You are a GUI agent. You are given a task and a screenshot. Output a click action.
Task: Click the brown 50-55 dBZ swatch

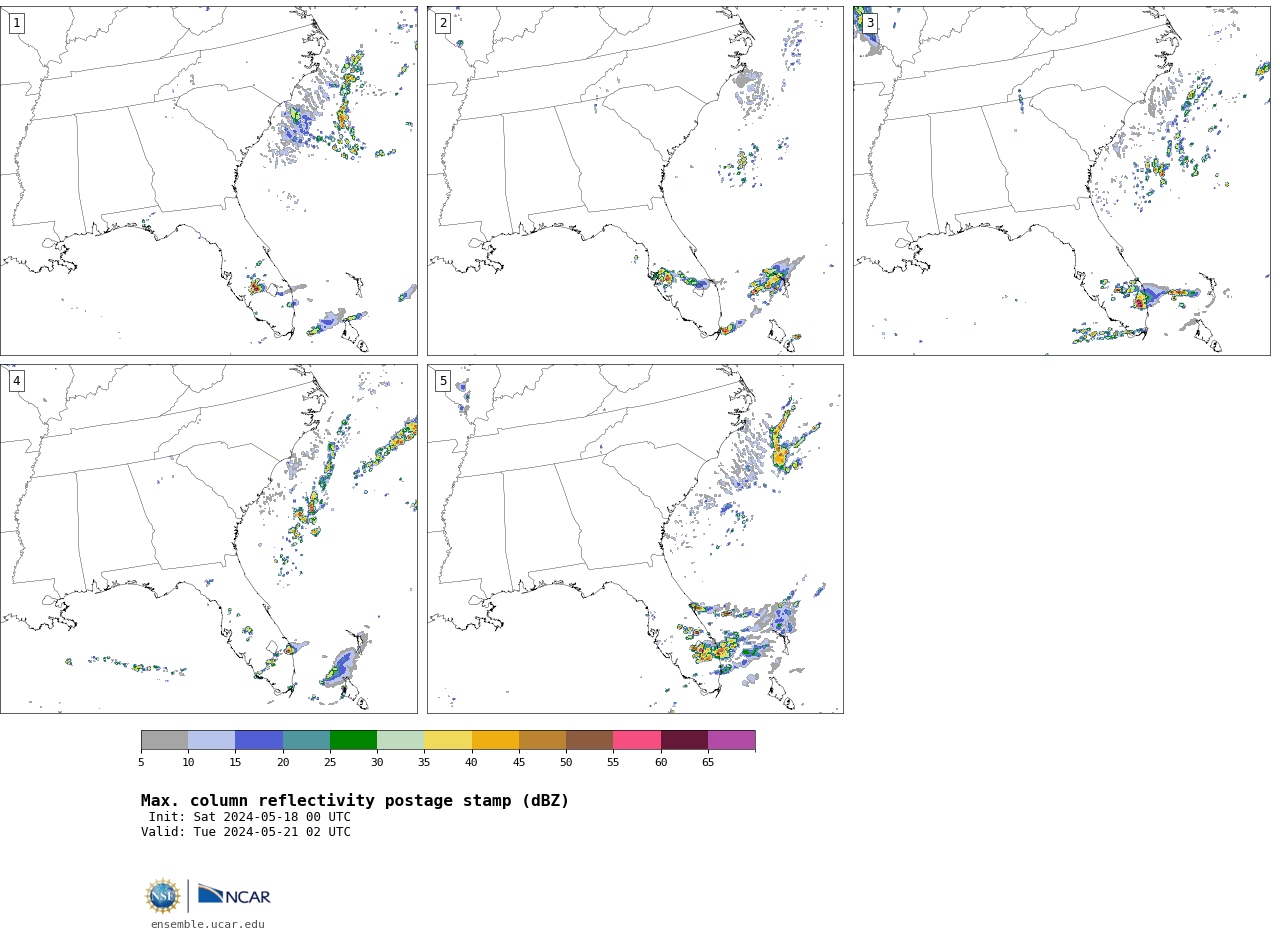coord(589,740)
